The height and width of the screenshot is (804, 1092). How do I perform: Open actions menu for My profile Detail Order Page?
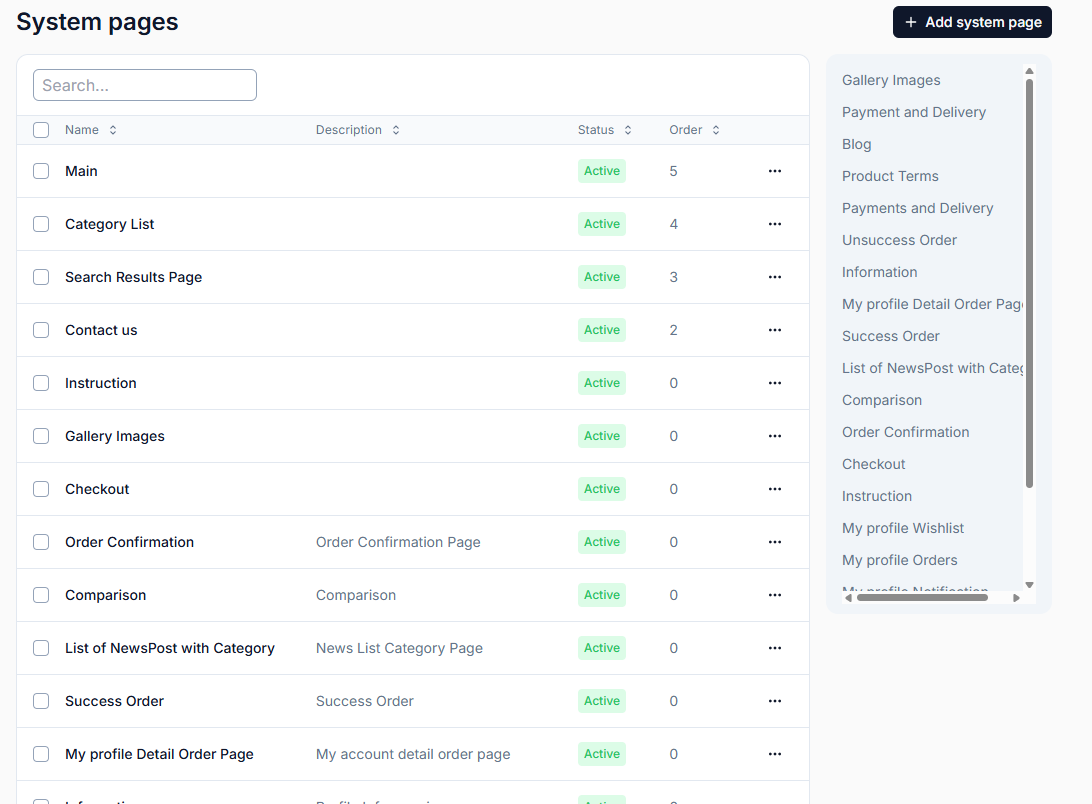pos(774,753)
